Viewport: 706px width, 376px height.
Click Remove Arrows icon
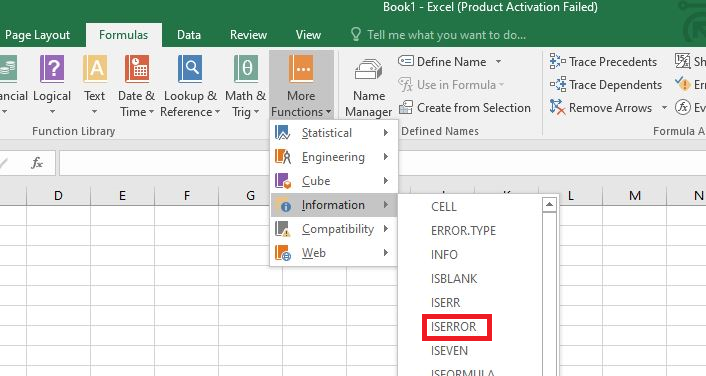557,107
